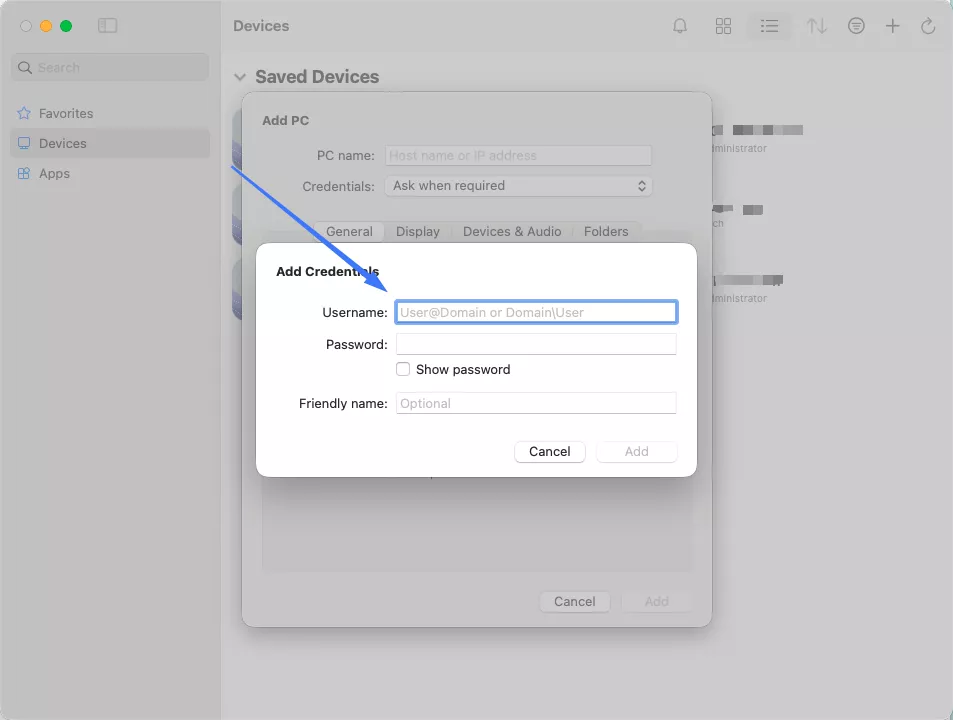This screenshot has width=953, height=720.
Task: Cancel the Add Credentials dialog
Action: click(x=549, y=452)
